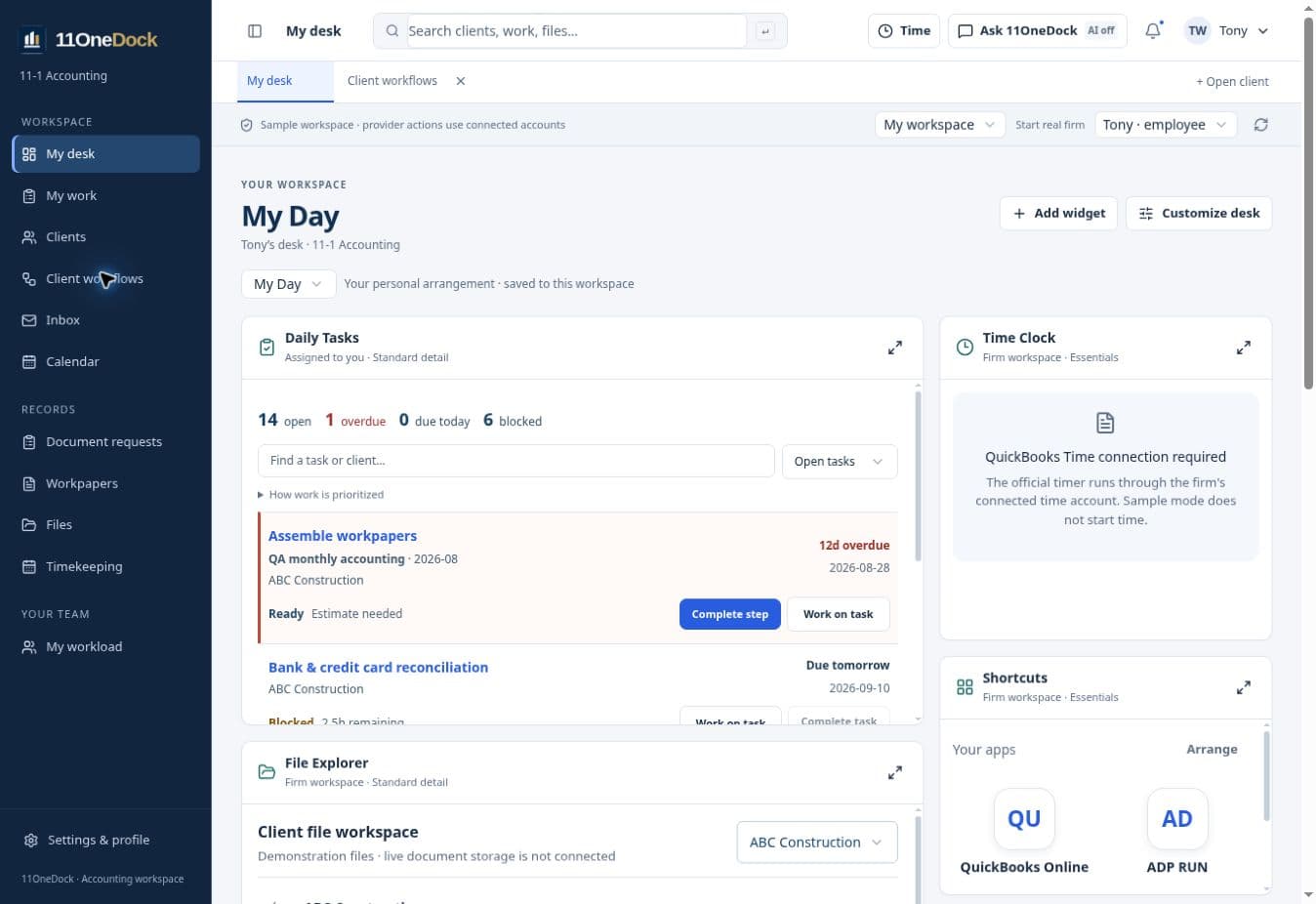Click the Daily Tasks widget scrollbar
Screen dimensions: 1316x904
pos(918,475)
